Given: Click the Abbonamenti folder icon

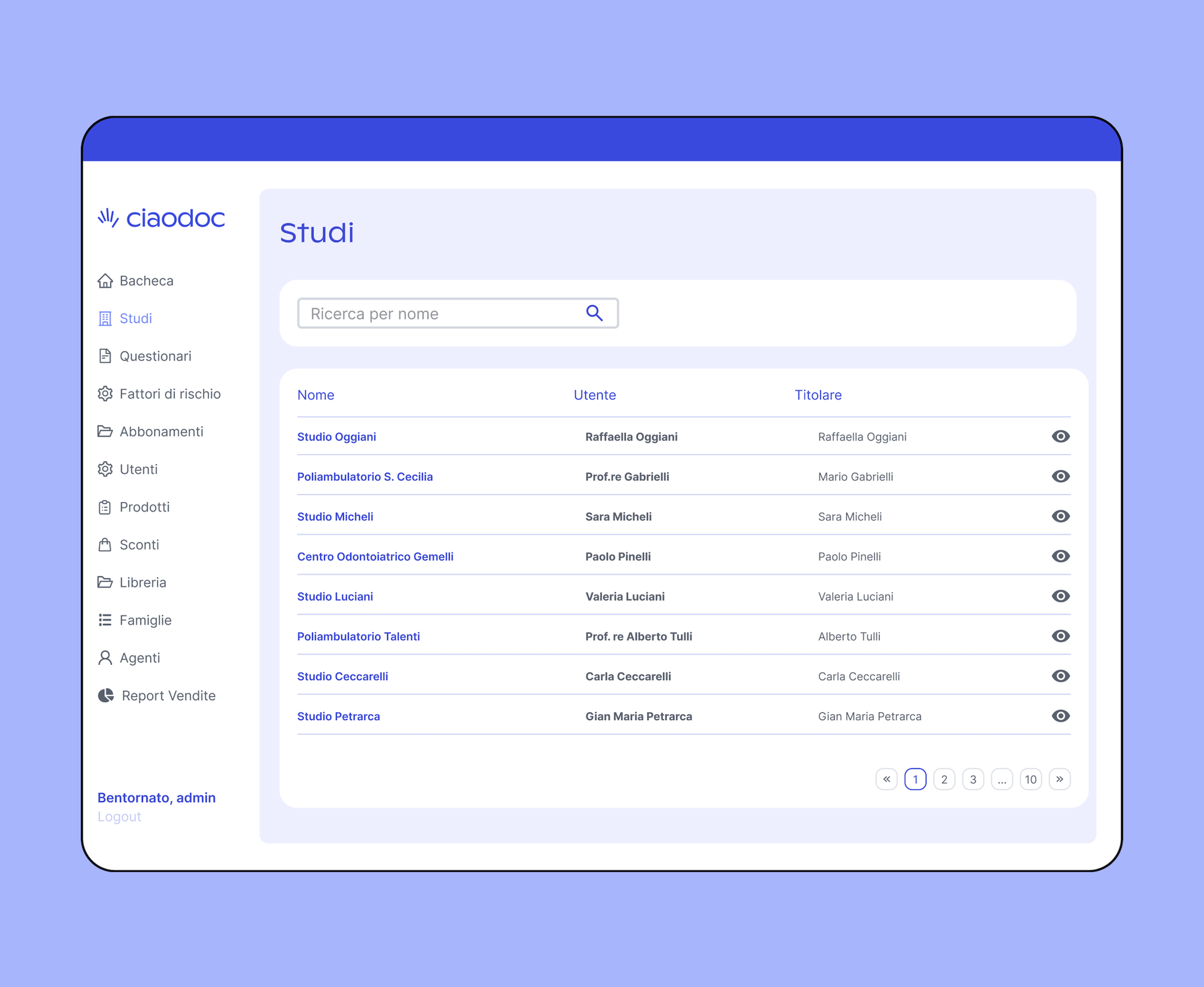Looking at the screenshot, I should [x=105, y=431].
